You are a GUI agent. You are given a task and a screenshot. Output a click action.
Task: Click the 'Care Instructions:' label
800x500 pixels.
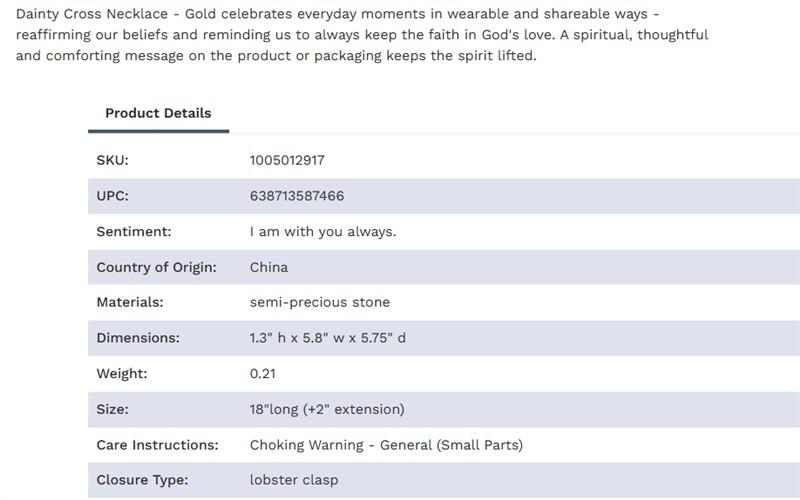coord(157,445)
